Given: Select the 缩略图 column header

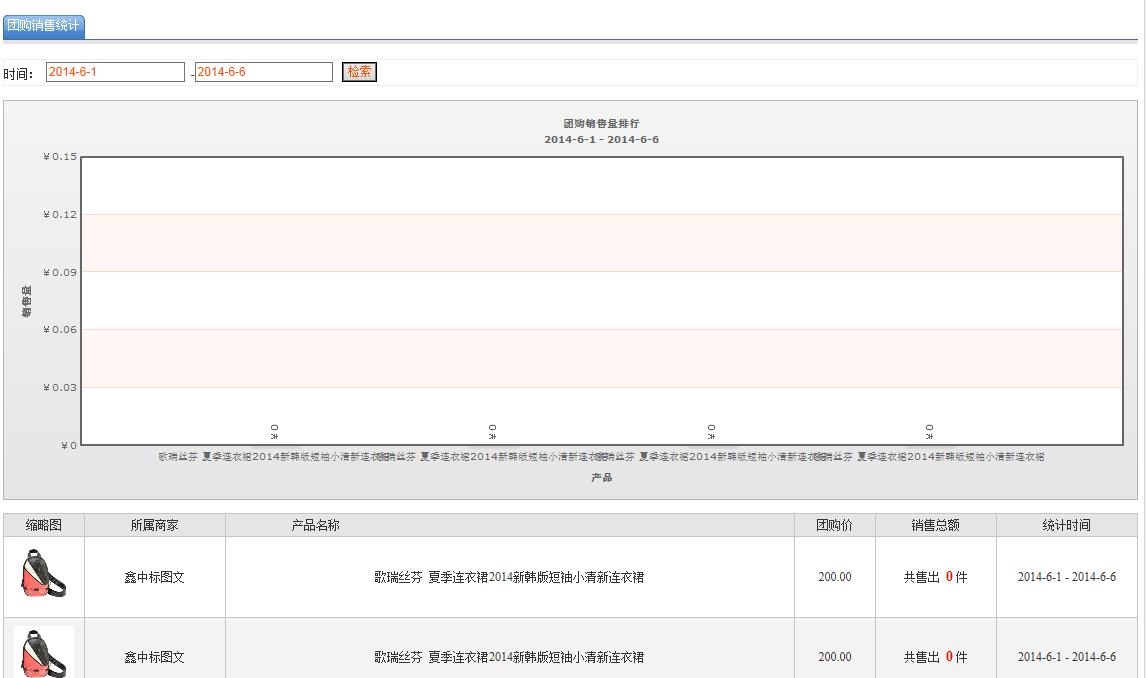Looking at the screenshot, I should tap(44, 525).
